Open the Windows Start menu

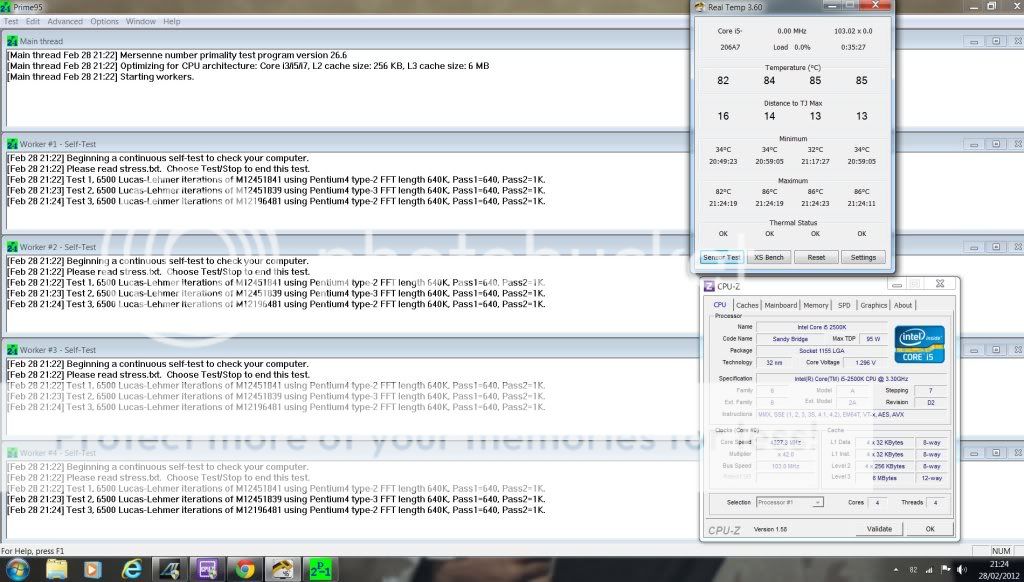pos(18,569)
